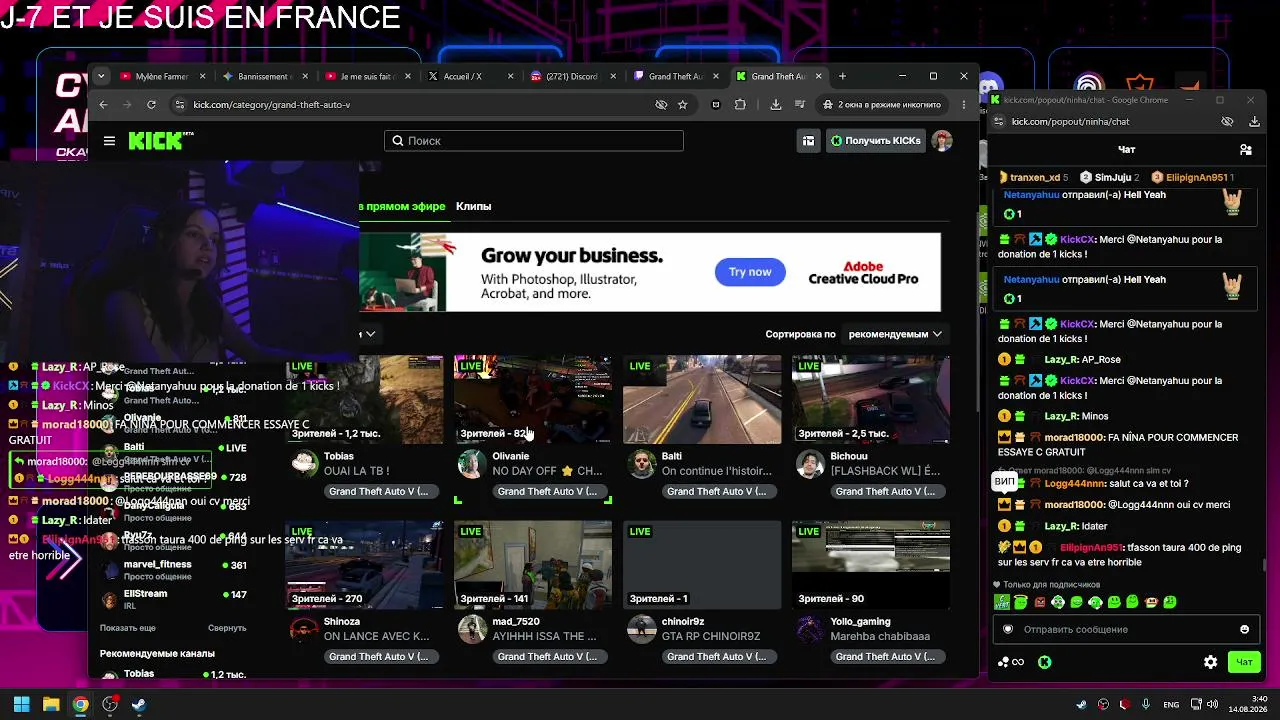
Task: Click the browser address bar URL
Action: 272,104
